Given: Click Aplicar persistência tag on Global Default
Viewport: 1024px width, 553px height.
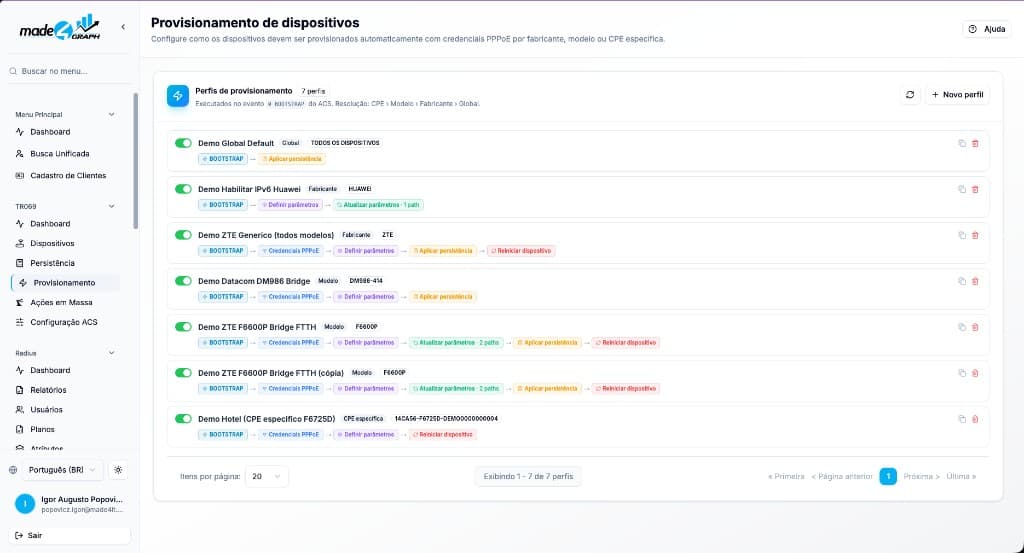Looking at the screenshot, I should (x=291, y=159).
